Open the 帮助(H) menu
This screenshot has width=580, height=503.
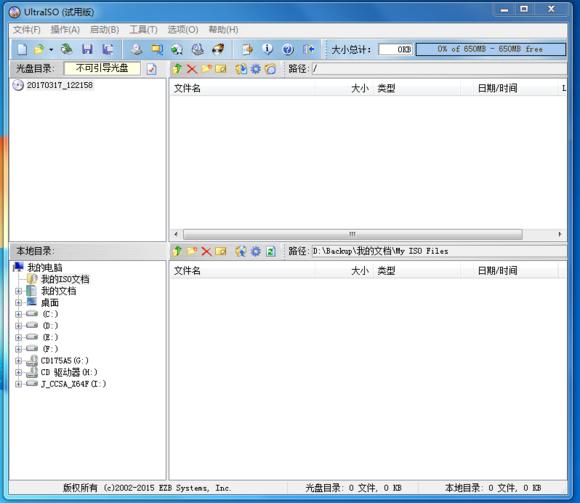point(223,30)
